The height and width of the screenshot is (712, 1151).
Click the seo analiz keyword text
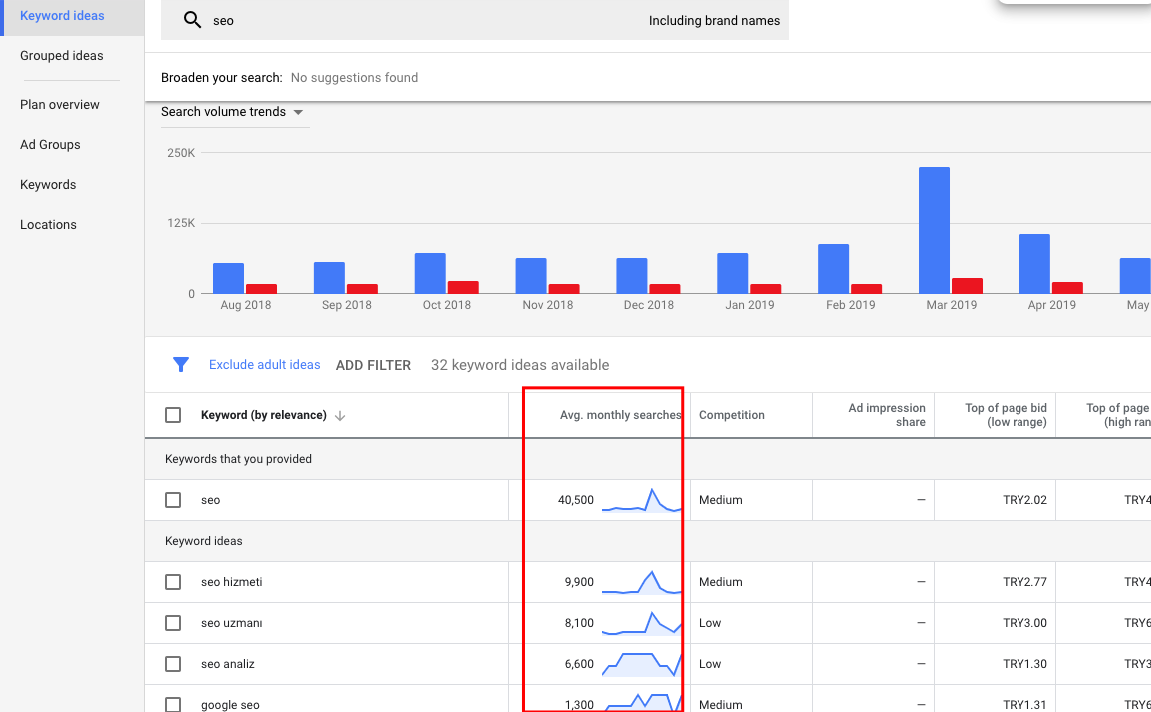pos(228,664)
